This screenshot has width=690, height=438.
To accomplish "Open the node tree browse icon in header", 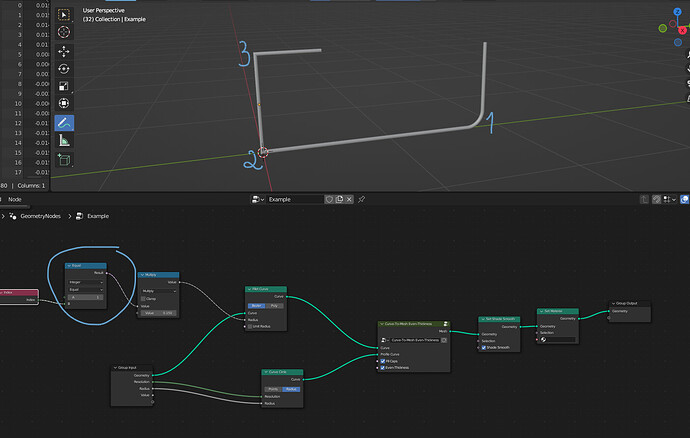I will click(258, 199).
